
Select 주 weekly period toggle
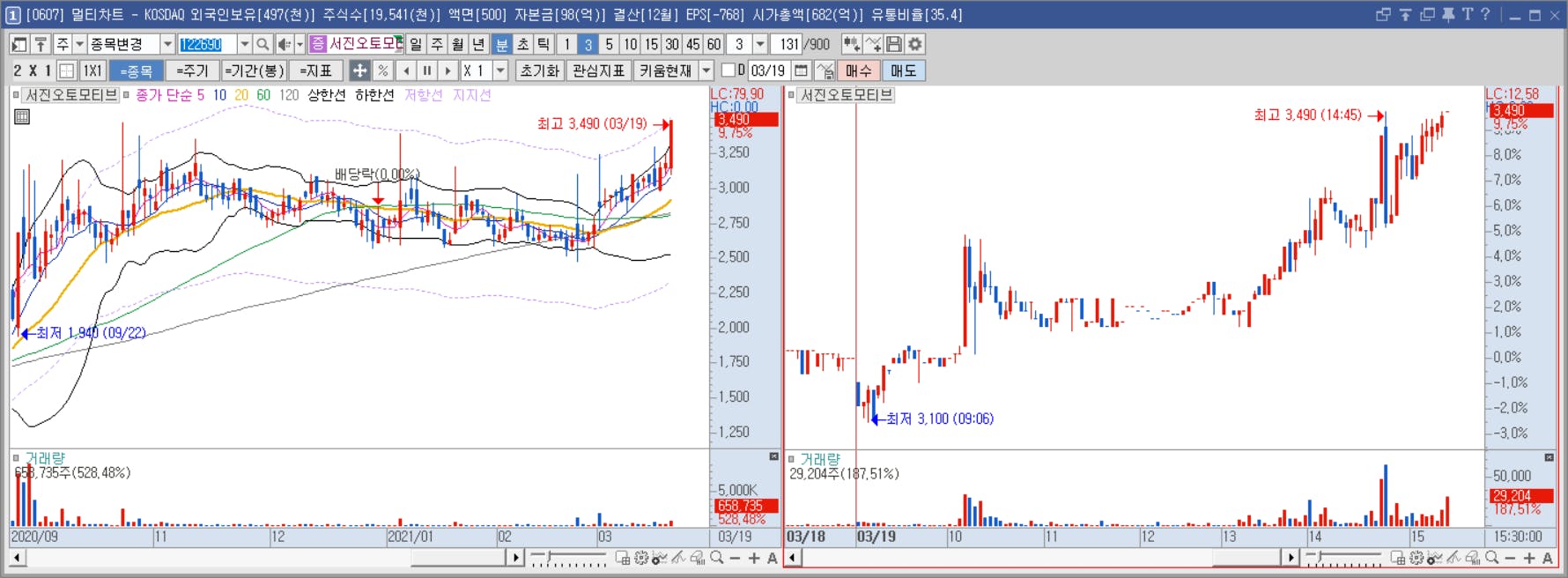pyautogui.click(x=437, y=44)
